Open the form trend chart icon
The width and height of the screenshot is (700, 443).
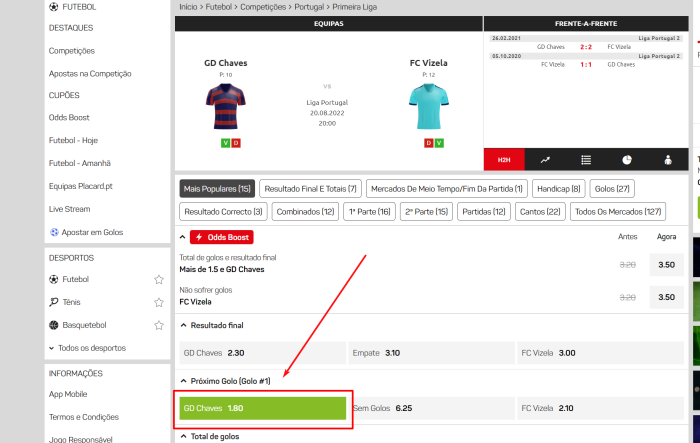point(545,160)
